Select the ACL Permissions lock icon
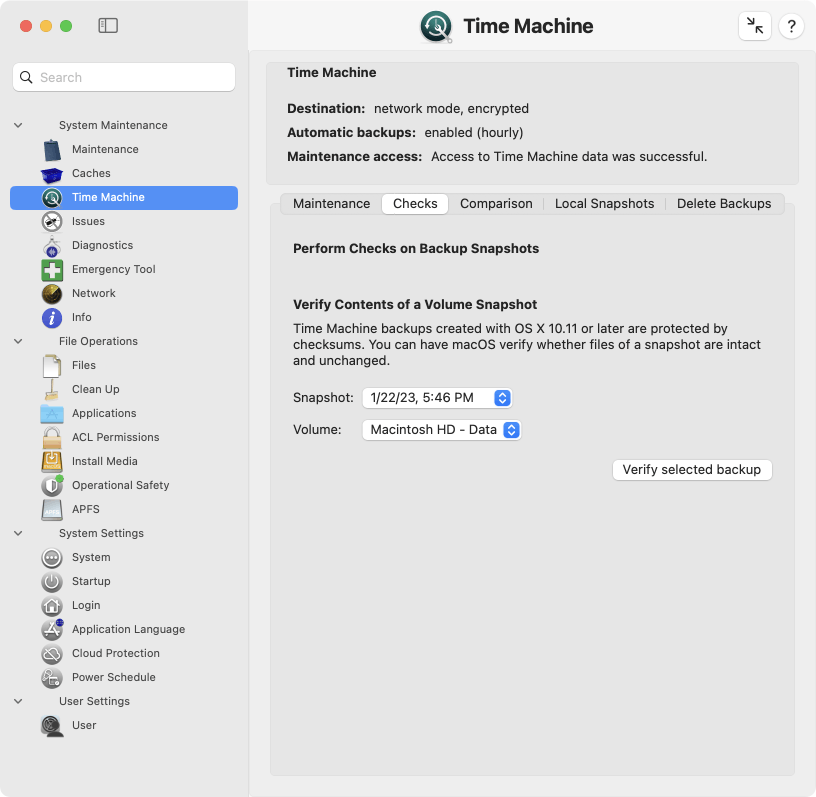Image resolution: width=816 pixels, height=797 pixels. click(52, 437)
